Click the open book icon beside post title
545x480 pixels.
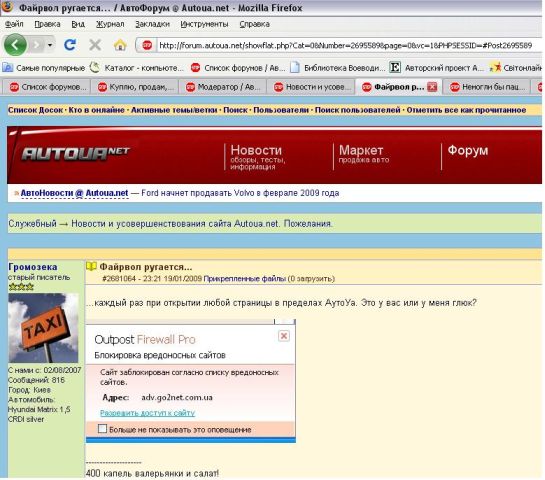(x=91, y=267)
